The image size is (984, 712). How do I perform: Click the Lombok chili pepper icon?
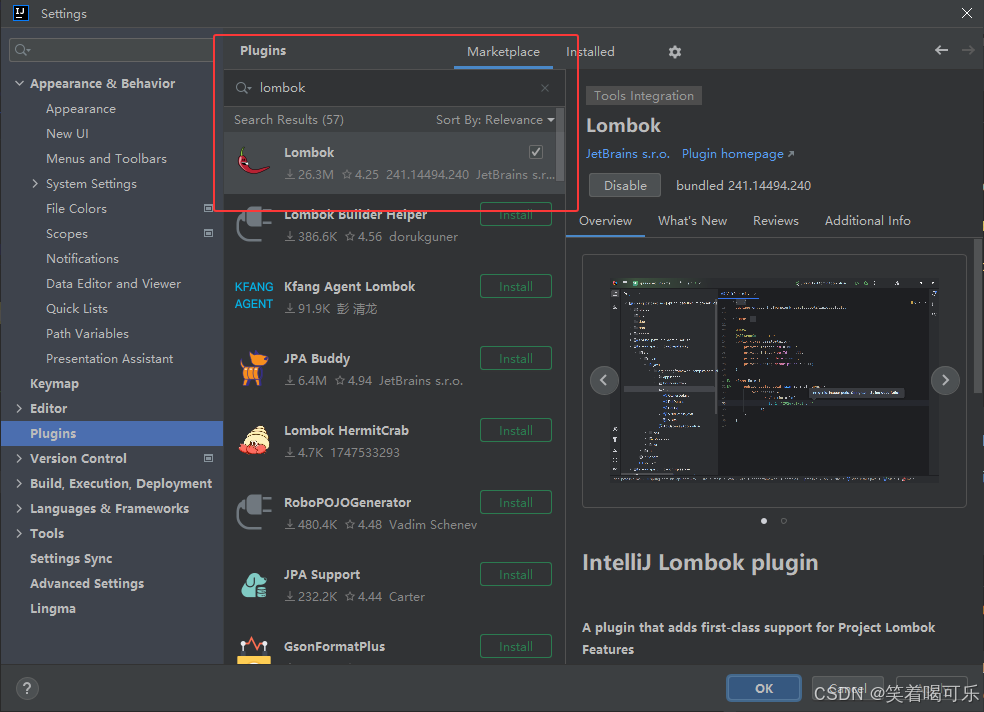254,161
